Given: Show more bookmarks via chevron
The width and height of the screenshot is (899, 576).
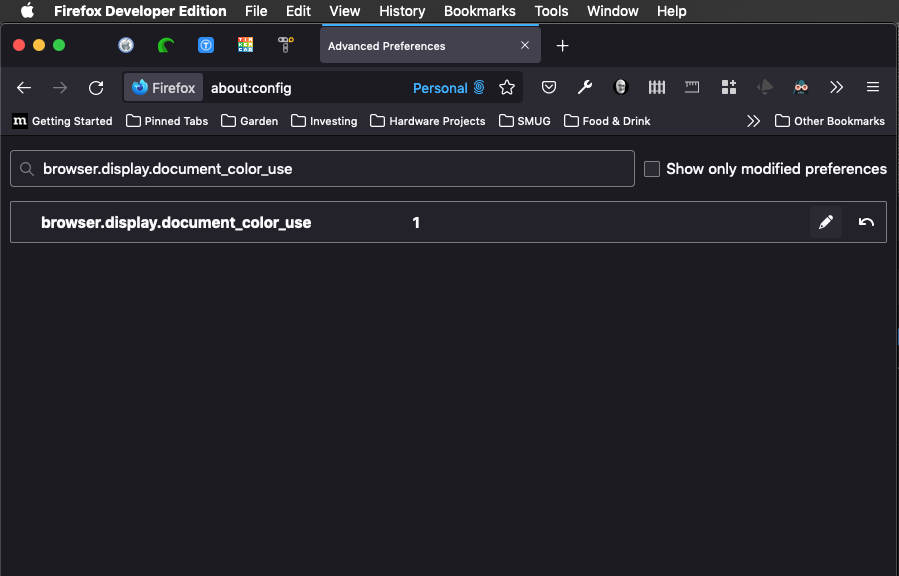Looking at the screenshot, I should [753, 121].
